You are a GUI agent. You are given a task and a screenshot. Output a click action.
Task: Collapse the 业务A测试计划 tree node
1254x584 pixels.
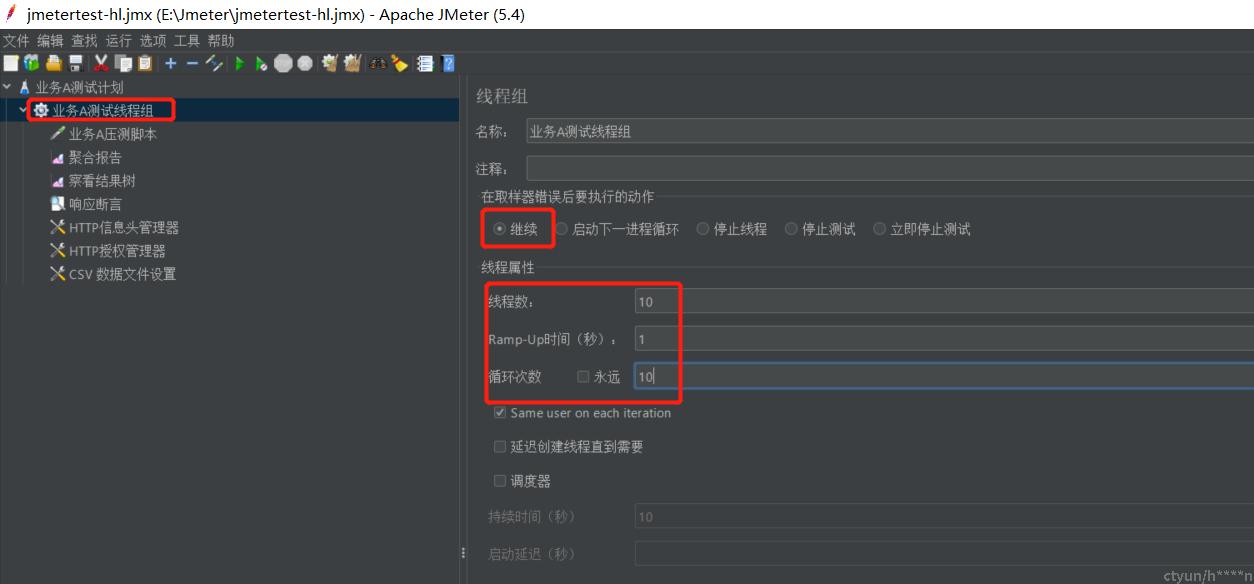8,87
